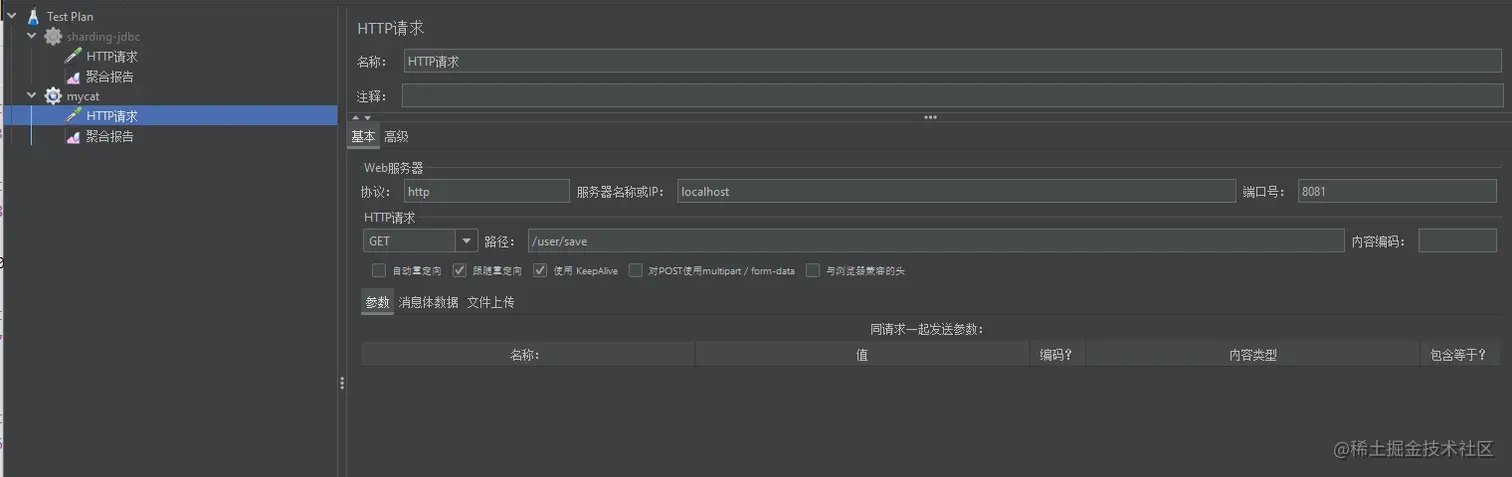
Task: Click the 名称: column header in parameters table
Action: point(528,354)
